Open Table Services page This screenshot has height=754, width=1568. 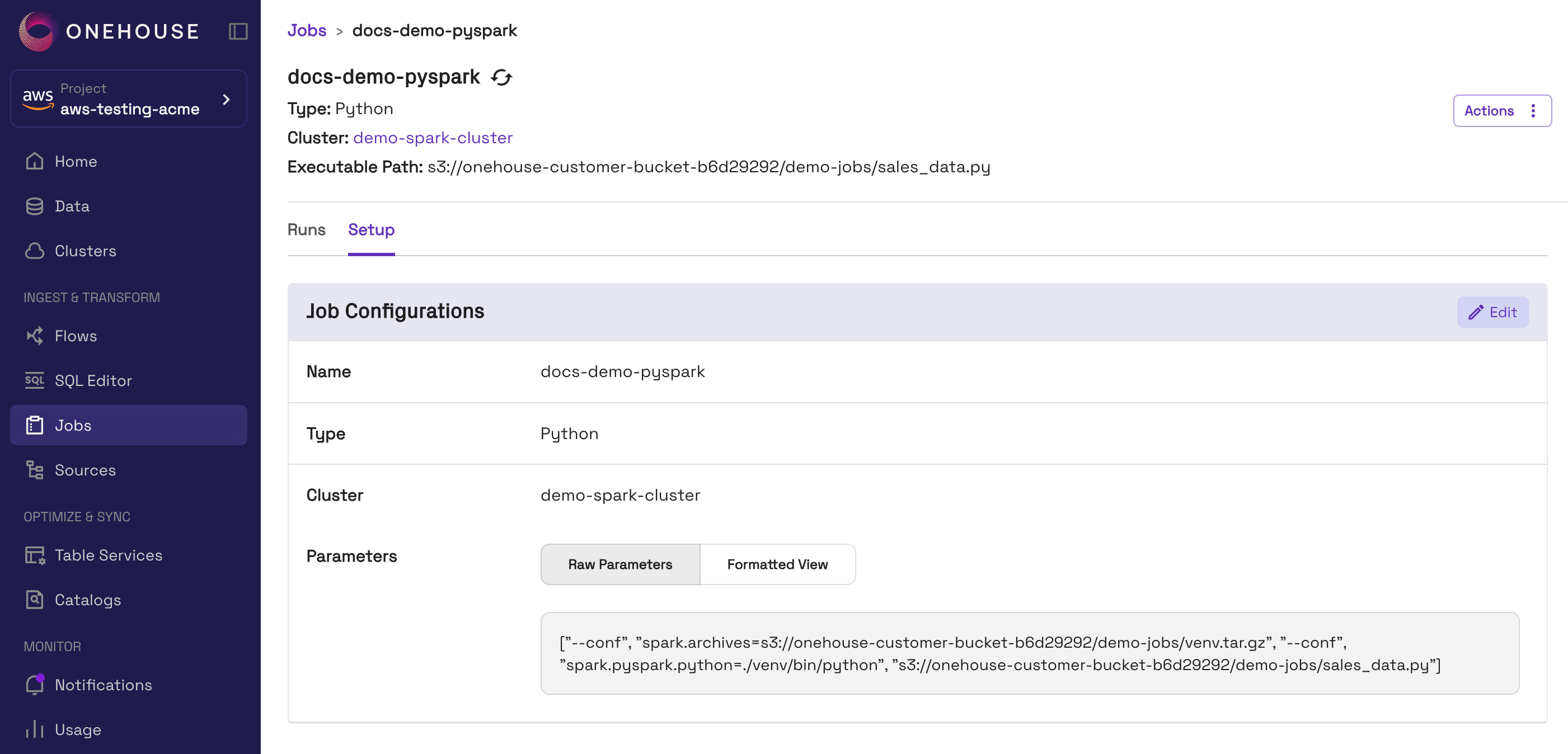tap(109, 555)
